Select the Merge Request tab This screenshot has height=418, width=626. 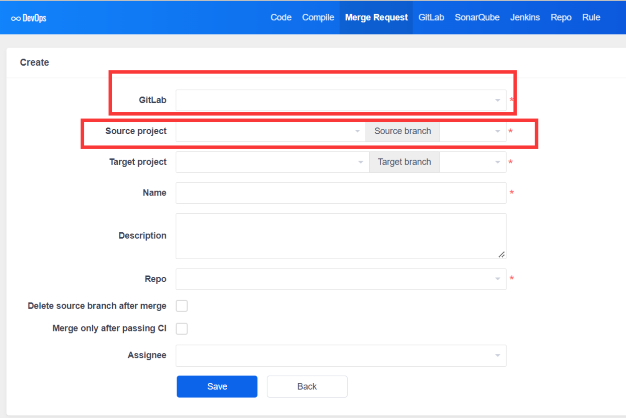pos(375,17)
